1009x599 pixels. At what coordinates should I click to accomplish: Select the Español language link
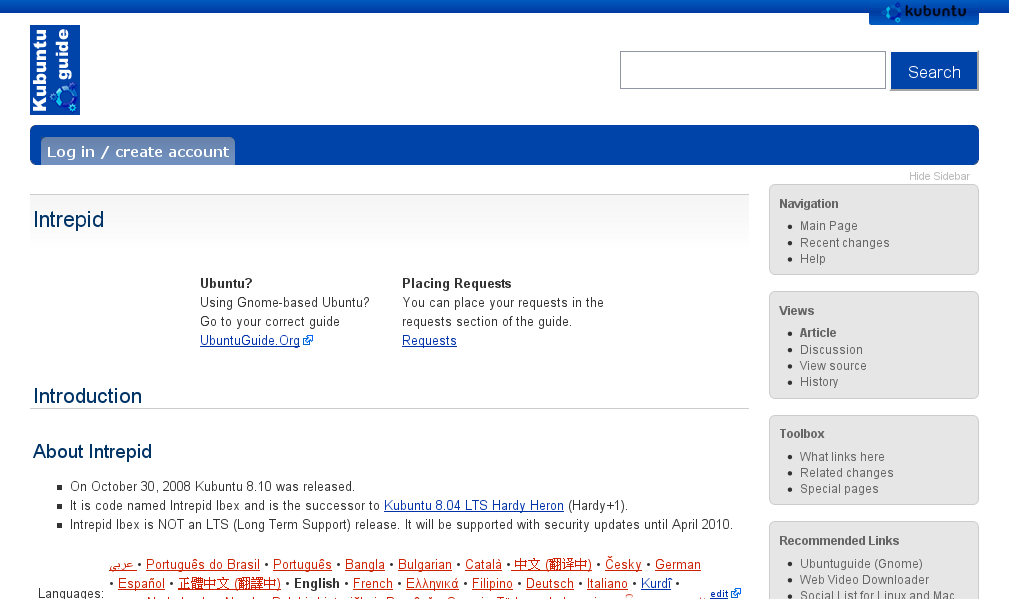(x=141, y=584)
